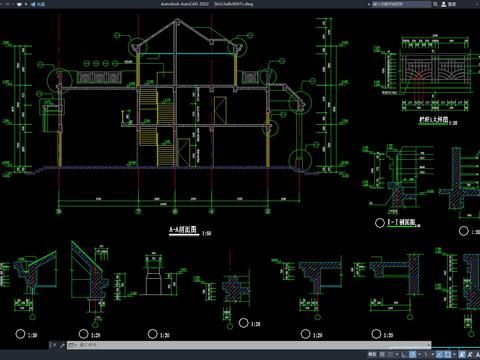
Task: Switch to the Model space status button
Action: click(372, 354)
